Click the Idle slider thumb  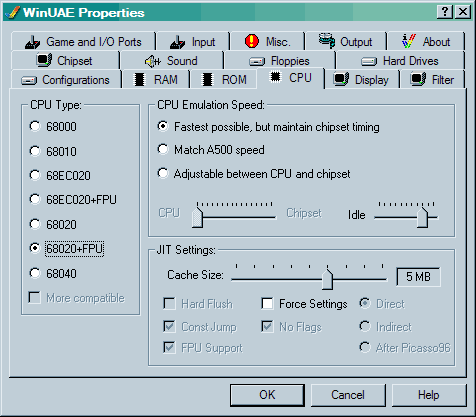423,217
